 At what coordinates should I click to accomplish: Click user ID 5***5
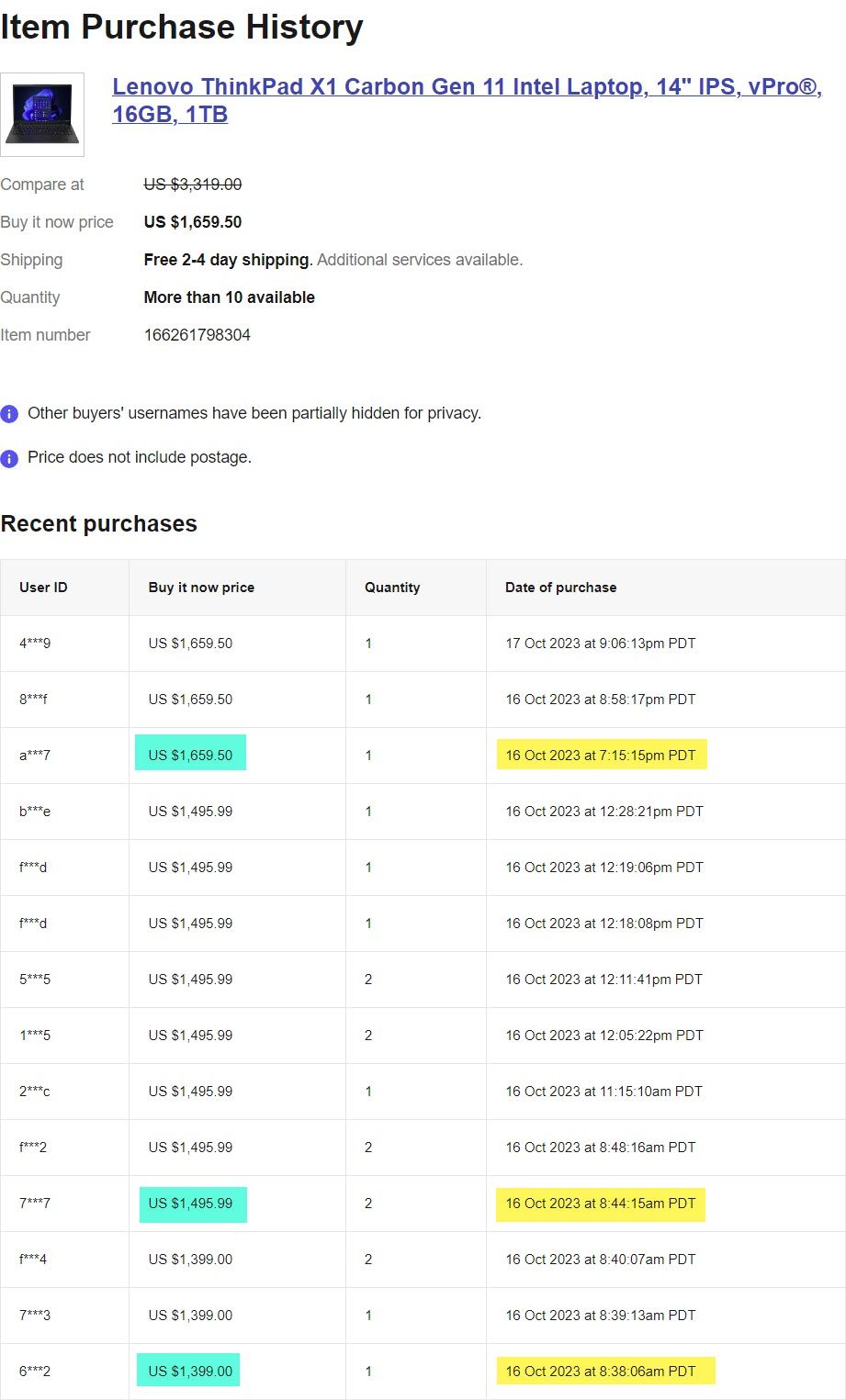coord(35,980)
